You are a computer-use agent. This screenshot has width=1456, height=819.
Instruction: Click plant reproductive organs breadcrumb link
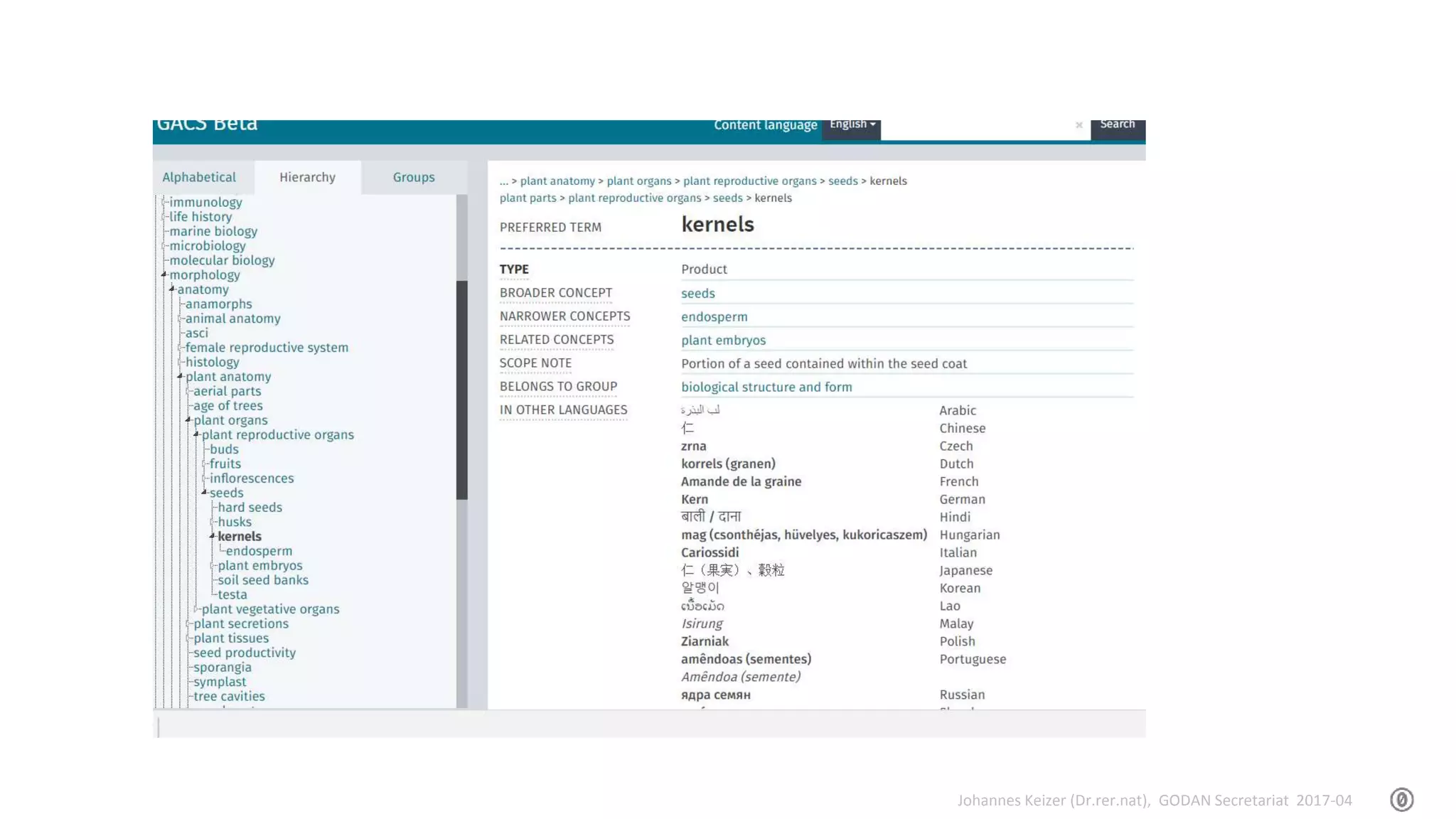(x=749, y=181)
